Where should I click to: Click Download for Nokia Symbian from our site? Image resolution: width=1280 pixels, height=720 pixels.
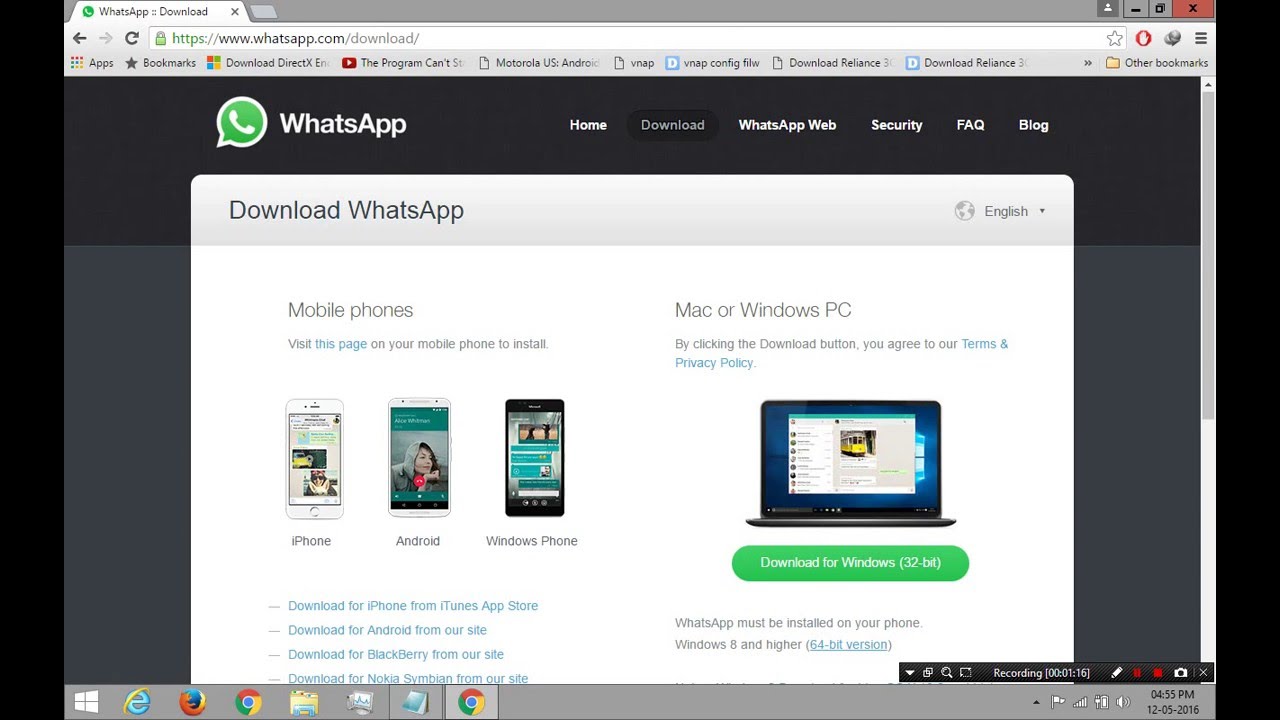[x=408, y=678]
